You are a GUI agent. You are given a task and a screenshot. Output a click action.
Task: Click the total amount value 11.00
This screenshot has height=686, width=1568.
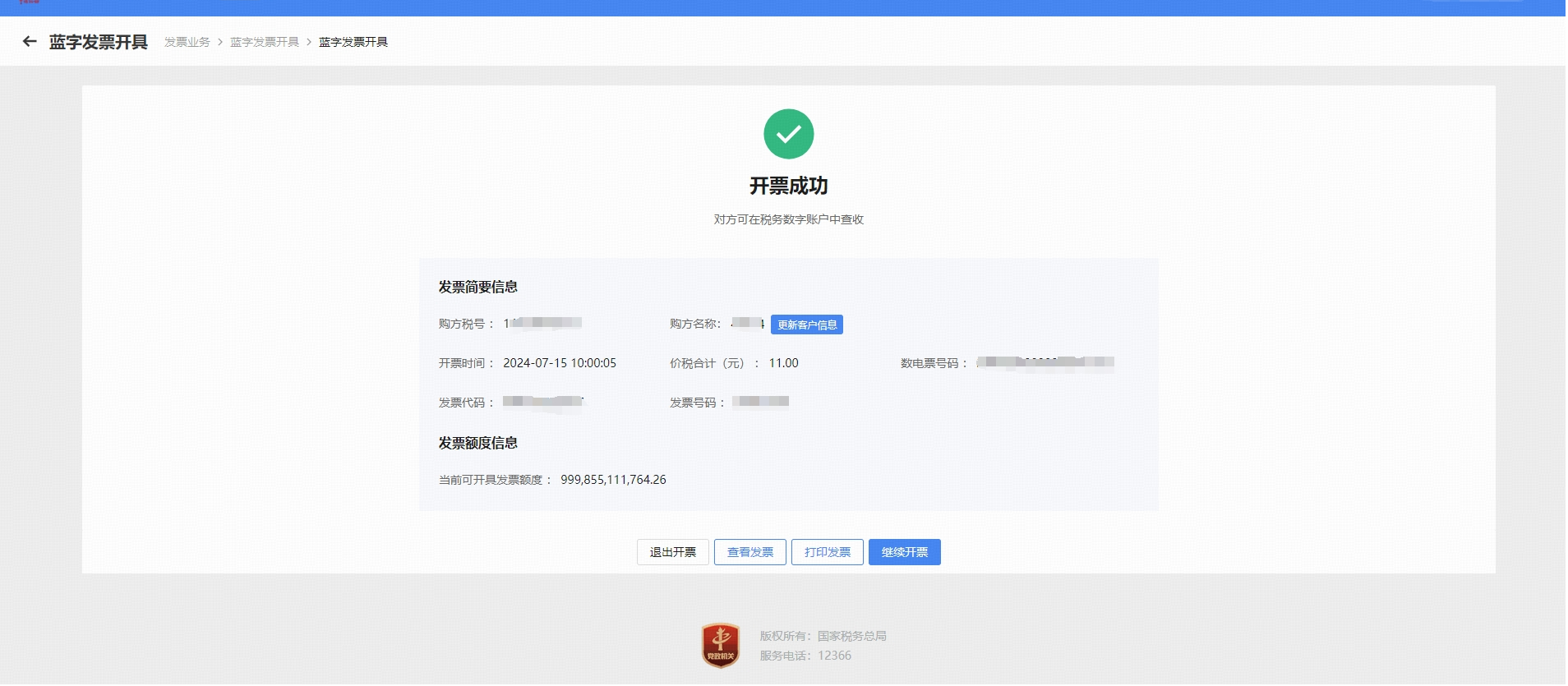(x=783, y=363)
